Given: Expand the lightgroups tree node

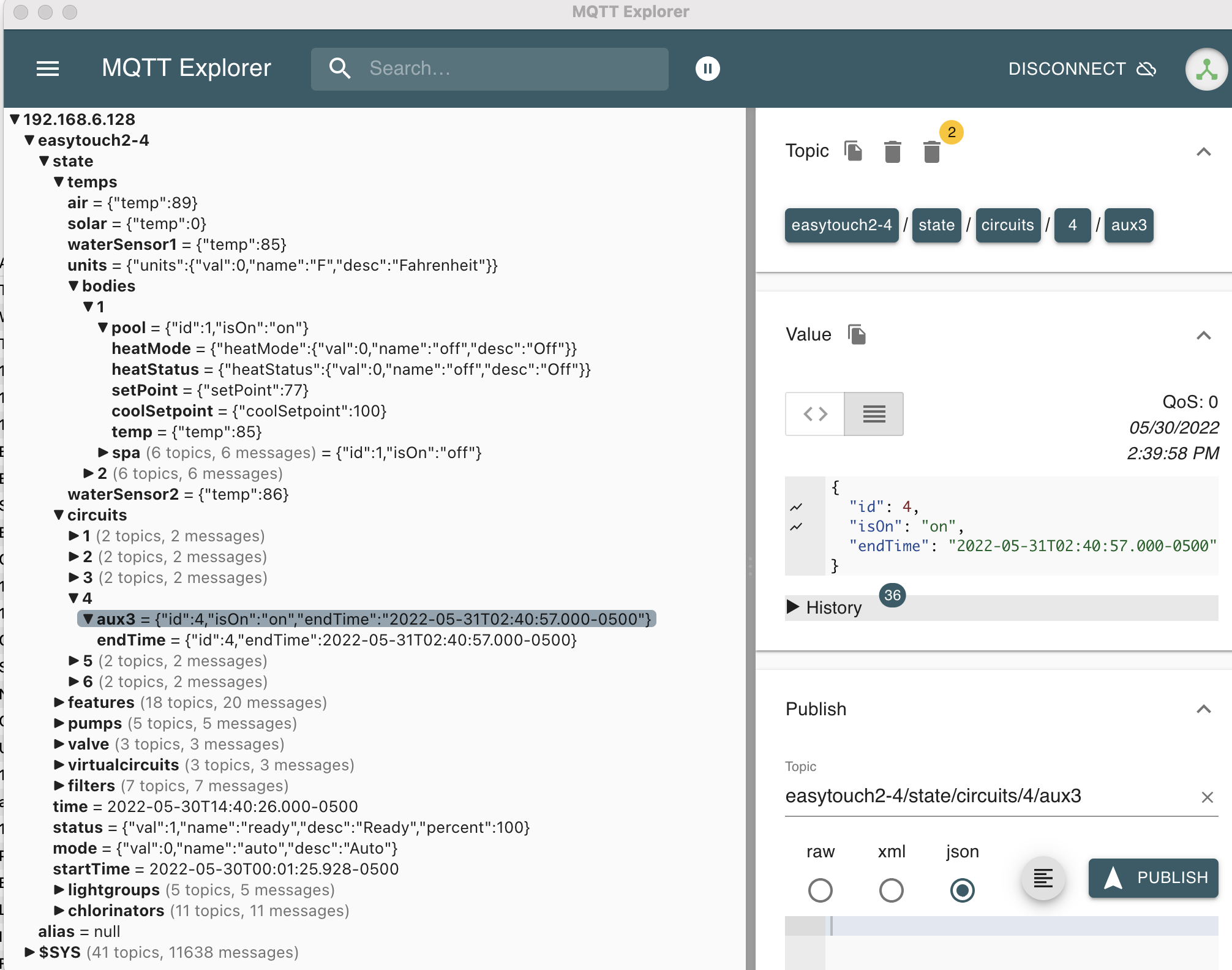Looking at the screenshot, I should pyautogui.click(x=59, y=890).
